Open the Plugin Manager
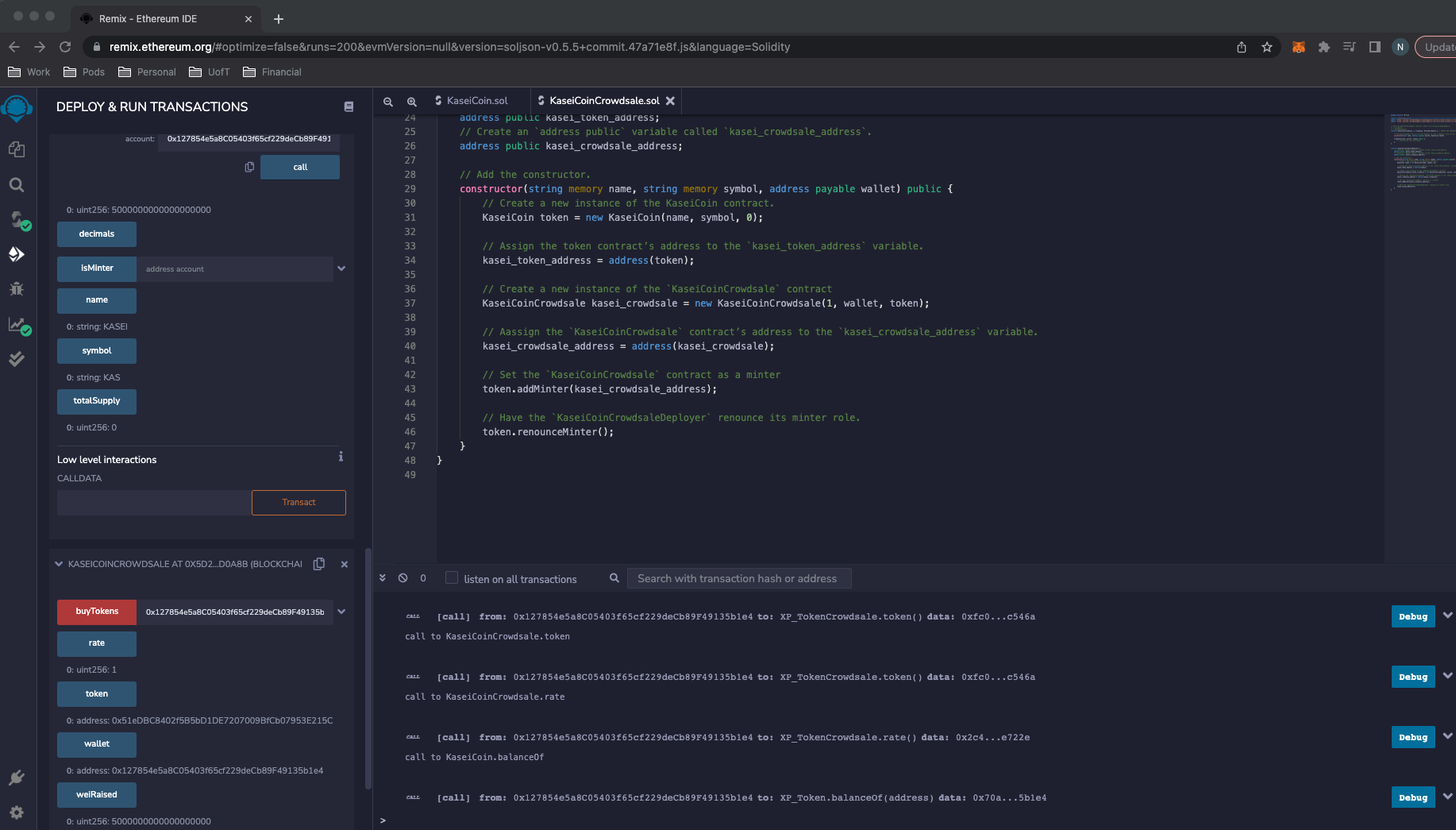This screenshot has height=830, width=1456. click(17, 778)
